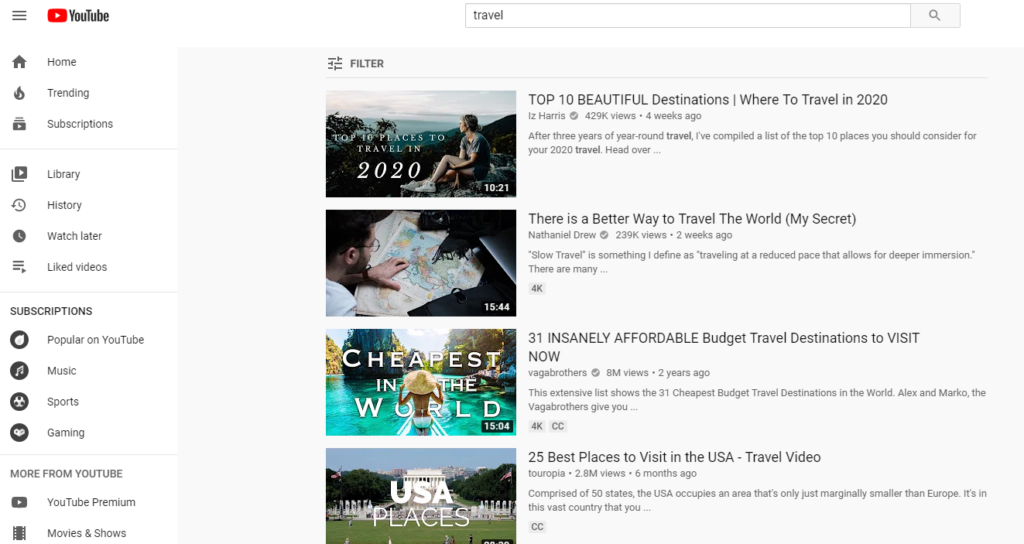Open Movies & Shows link
The width and height of the screenshot is (1024, 544).
click(88, 533)
